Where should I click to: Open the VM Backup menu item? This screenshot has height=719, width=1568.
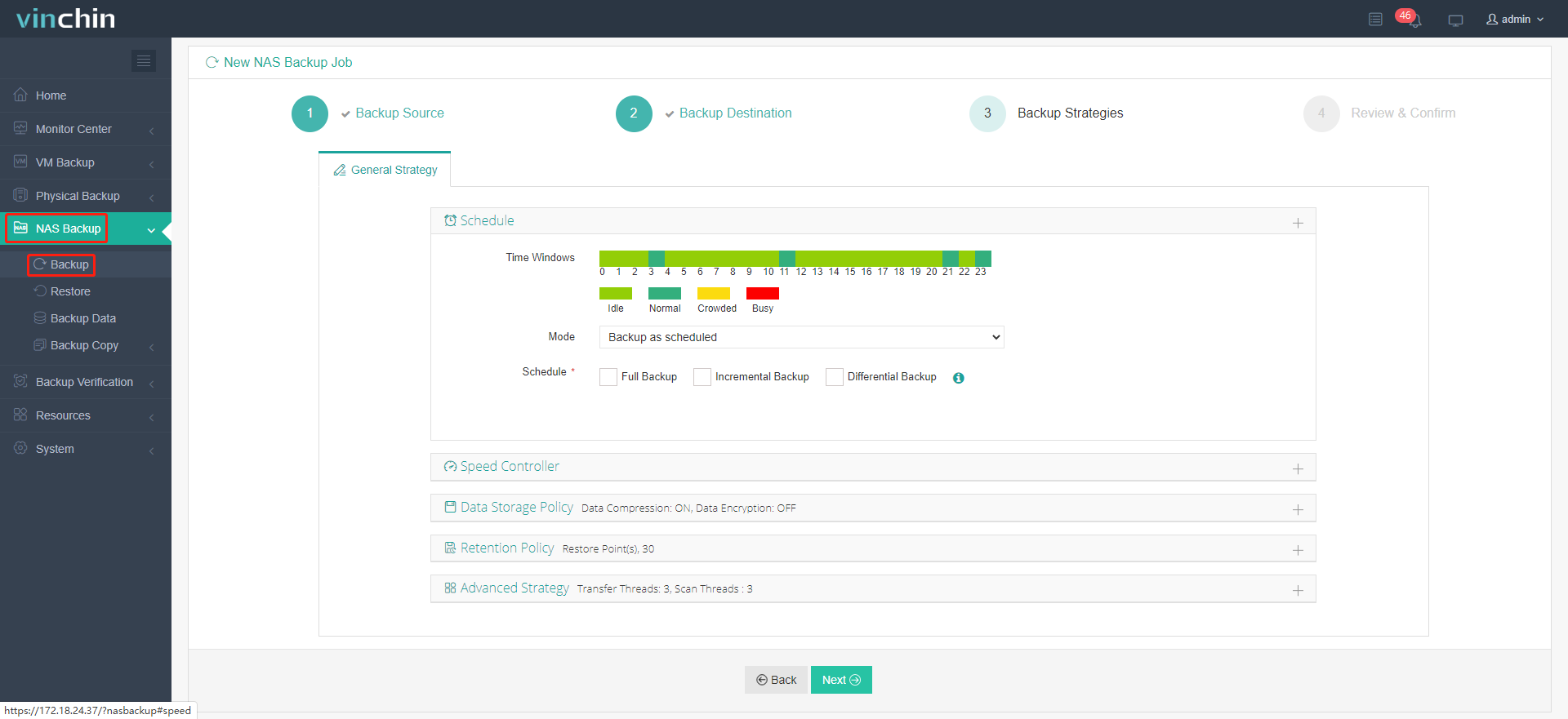[x=86, y=162]
